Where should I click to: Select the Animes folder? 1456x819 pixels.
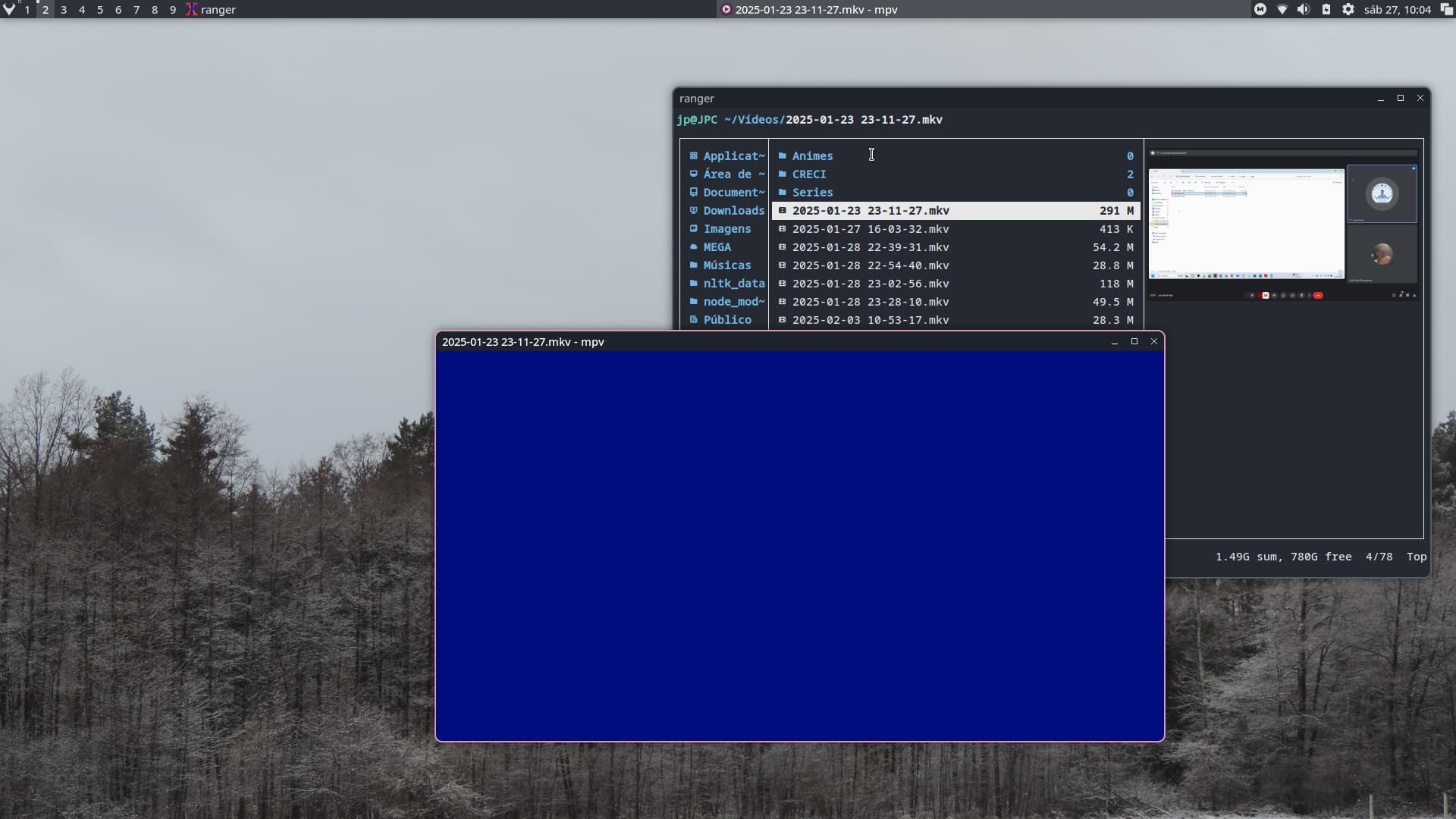coord(812,156)
